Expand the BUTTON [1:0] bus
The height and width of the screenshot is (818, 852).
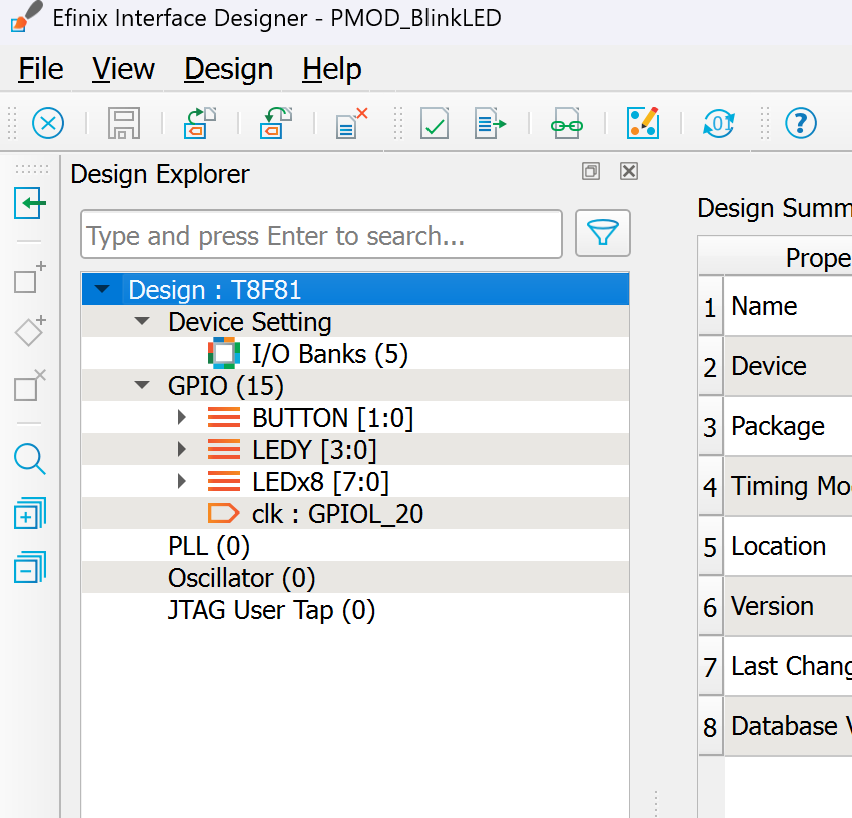click(x=181, y=417)
